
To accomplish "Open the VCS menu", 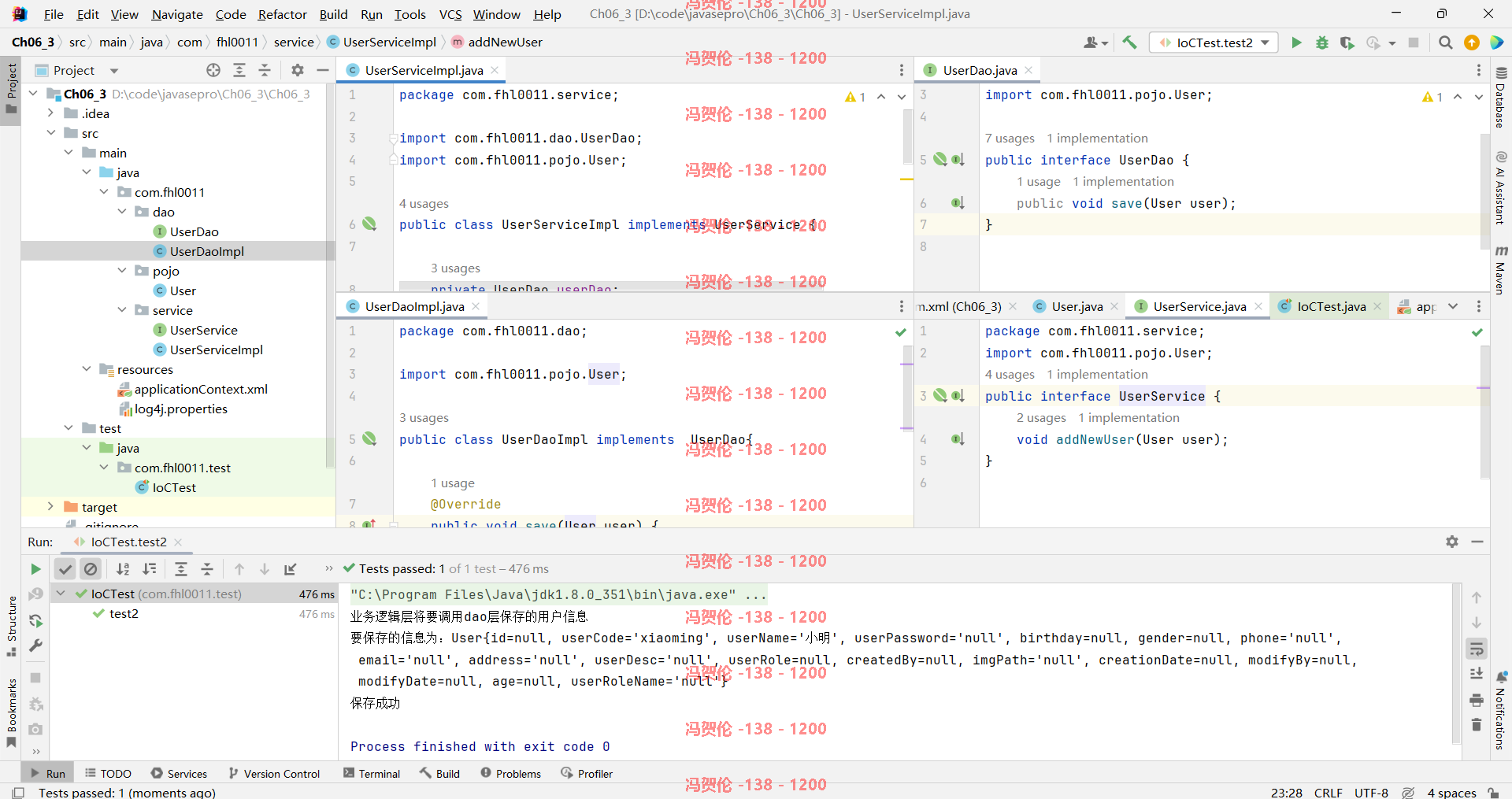I will pyautogui.click(x=450, y=14).
